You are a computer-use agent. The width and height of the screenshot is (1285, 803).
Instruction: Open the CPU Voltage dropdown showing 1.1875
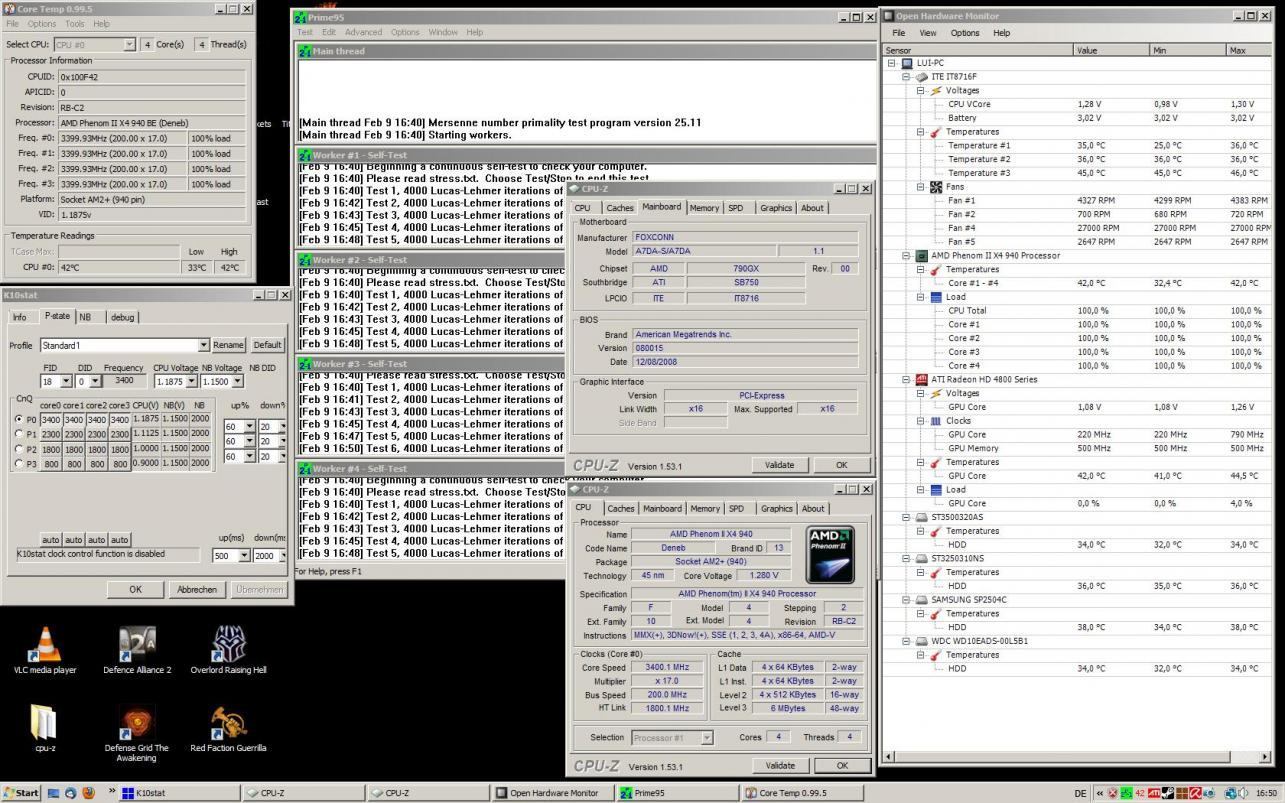pyautogui.click(x=191, y=381)
